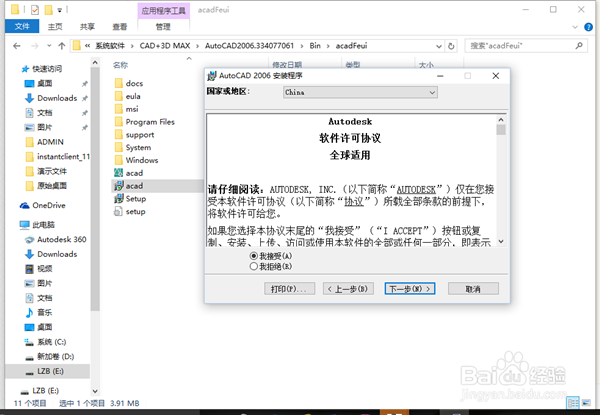This screenshot has width=600, height=415.
Task: Click the properties checkmark icon in title bar
Action: (x=34, y=10)
